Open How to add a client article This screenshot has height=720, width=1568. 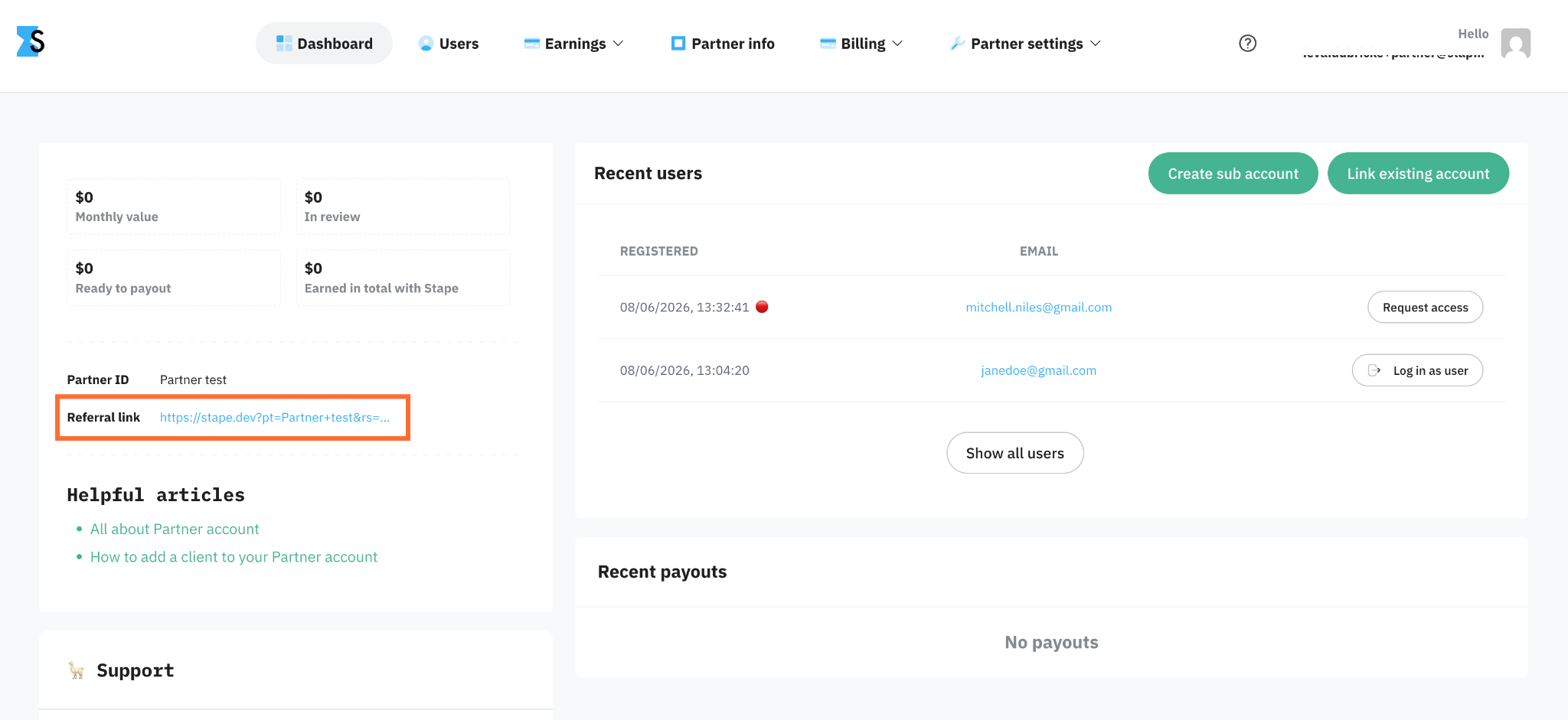[234, 557]
